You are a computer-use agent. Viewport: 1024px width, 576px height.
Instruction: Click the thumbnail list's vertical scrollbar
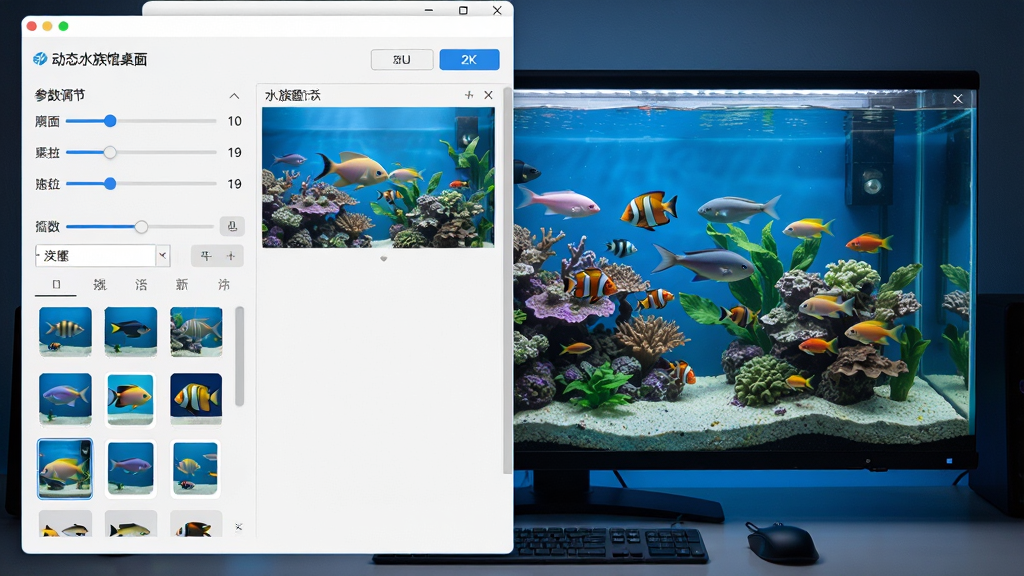(x=240, y=357)
